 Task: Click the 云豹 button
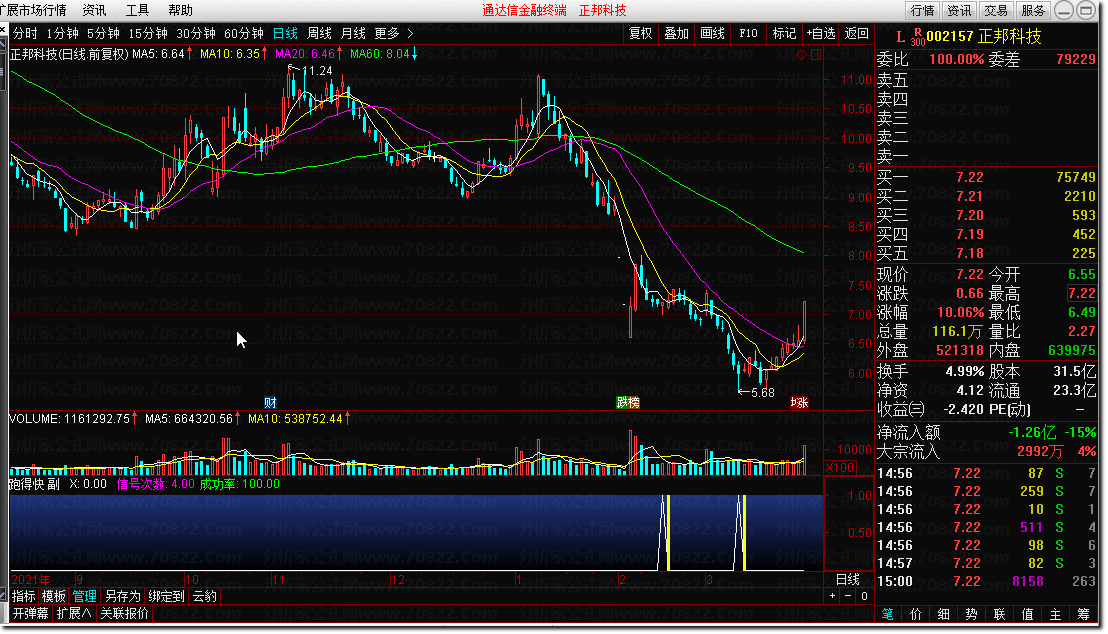click(x=204, y=597)
